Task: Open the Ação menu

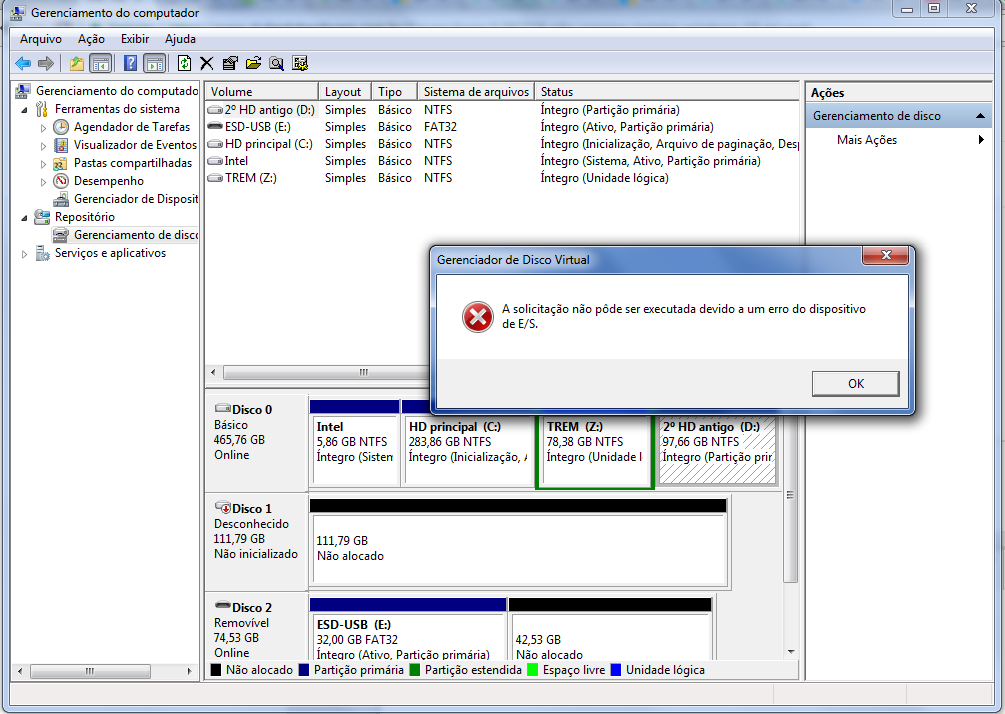Action: [x=91, y=39]
